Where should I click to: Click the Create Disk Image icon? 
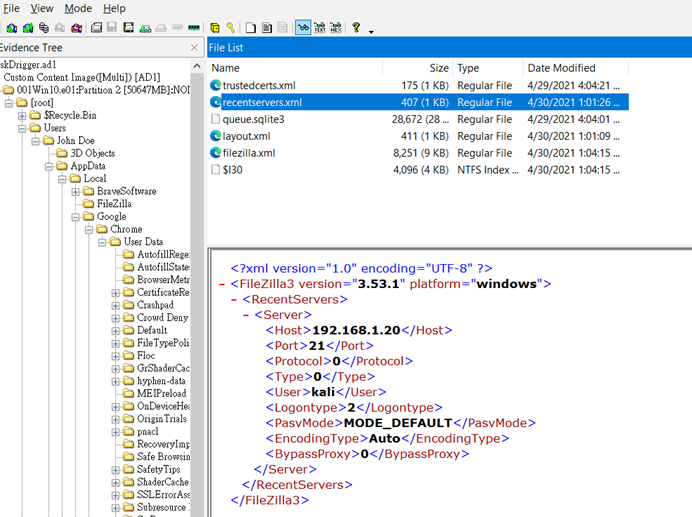pos(97,28)
